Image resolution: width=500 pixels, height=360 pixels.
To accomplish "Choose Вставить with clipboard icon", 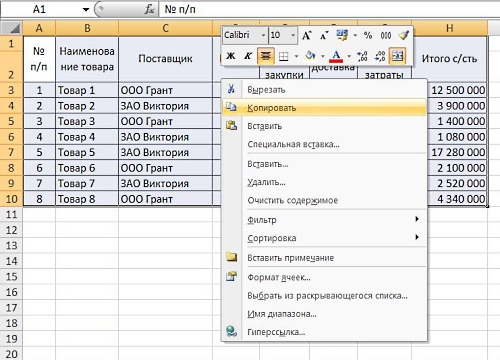I will (x=324, y=126).
